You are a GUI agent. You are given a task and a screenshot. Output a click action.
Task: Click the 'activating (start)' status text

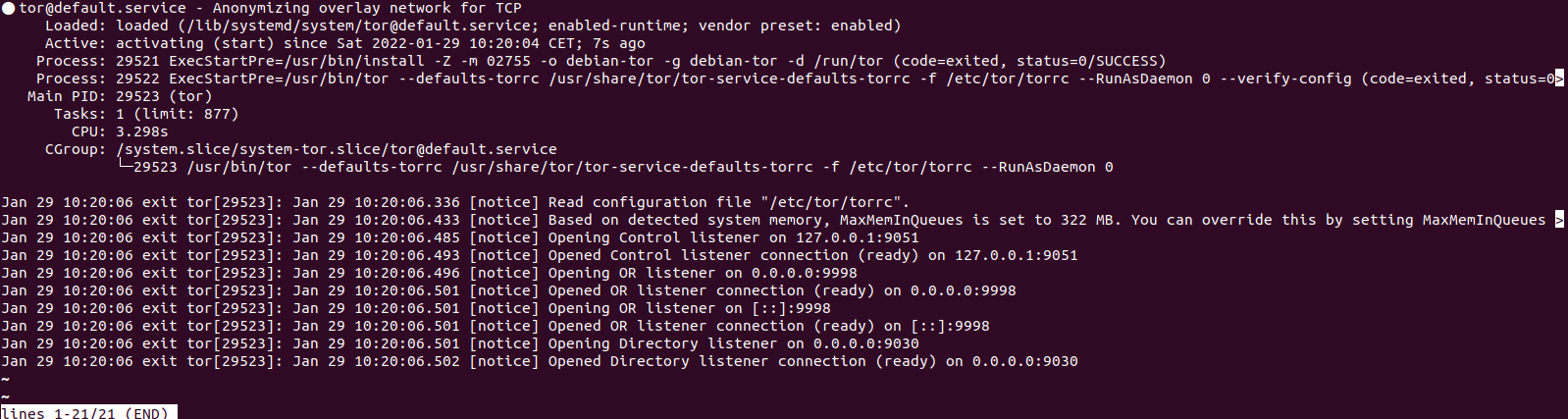tap(195, 43)
